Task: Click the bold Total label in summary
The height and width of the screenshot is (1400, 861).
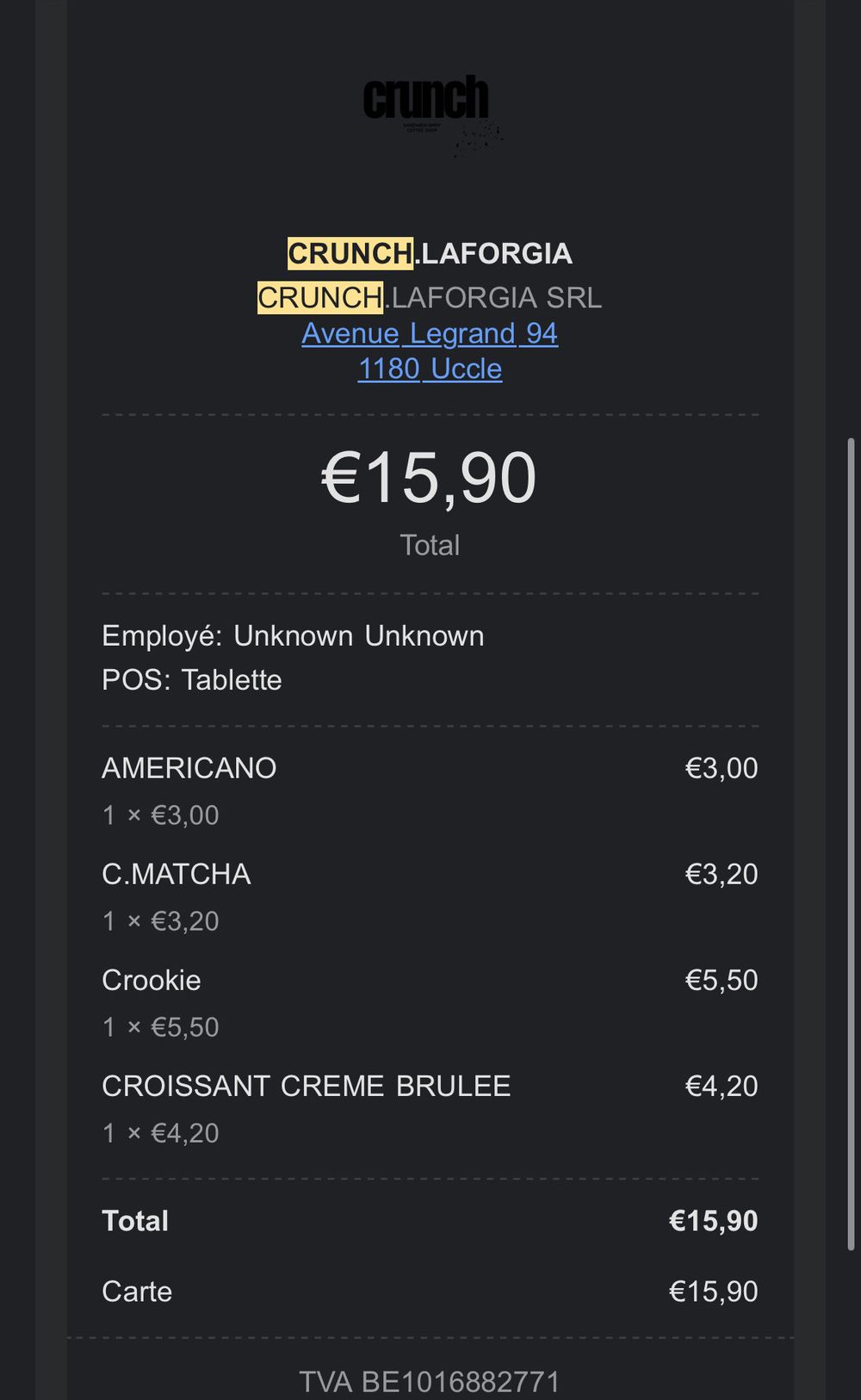Action: pos(135,1220)
